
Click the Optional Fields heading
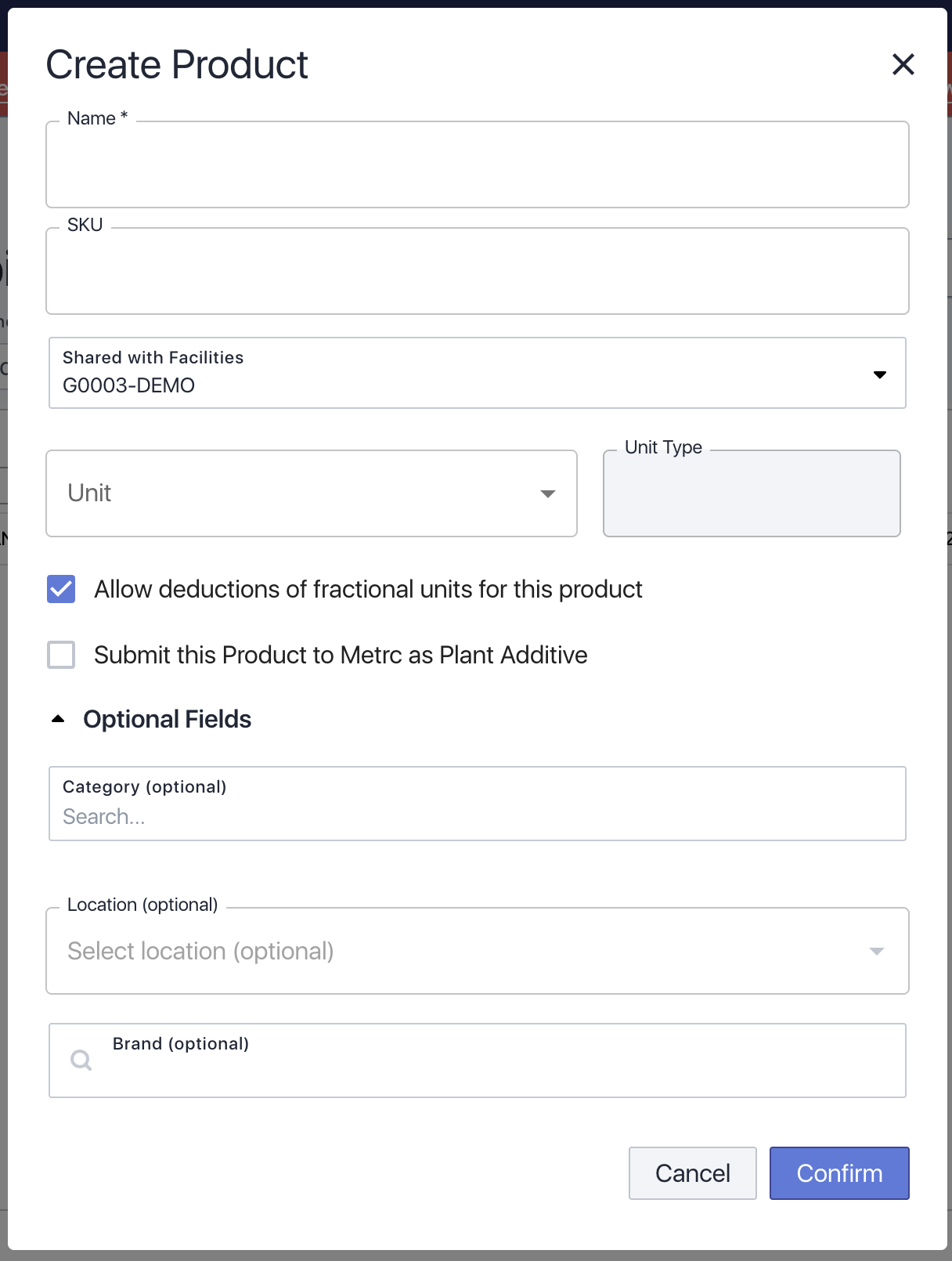167,719
